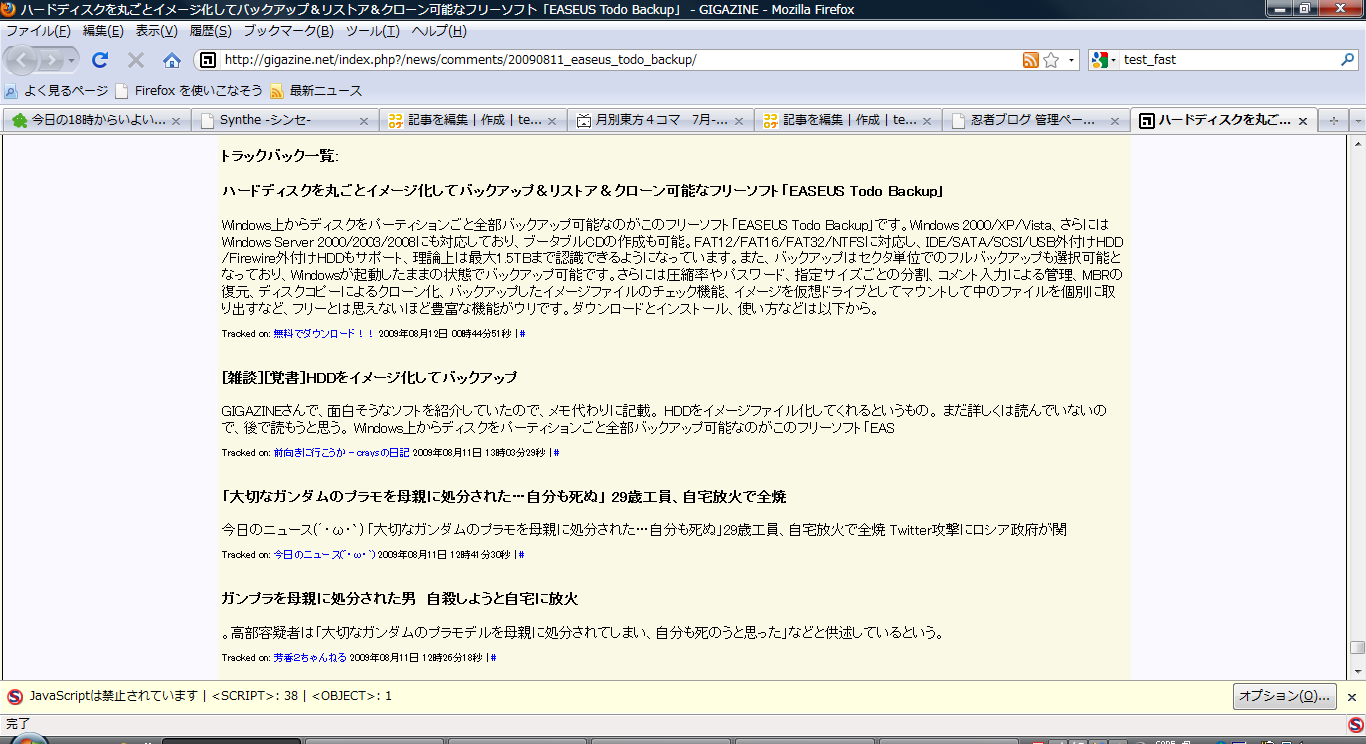
Task: Open the 今日のニューズ trackback link
Action: point(324,555)
